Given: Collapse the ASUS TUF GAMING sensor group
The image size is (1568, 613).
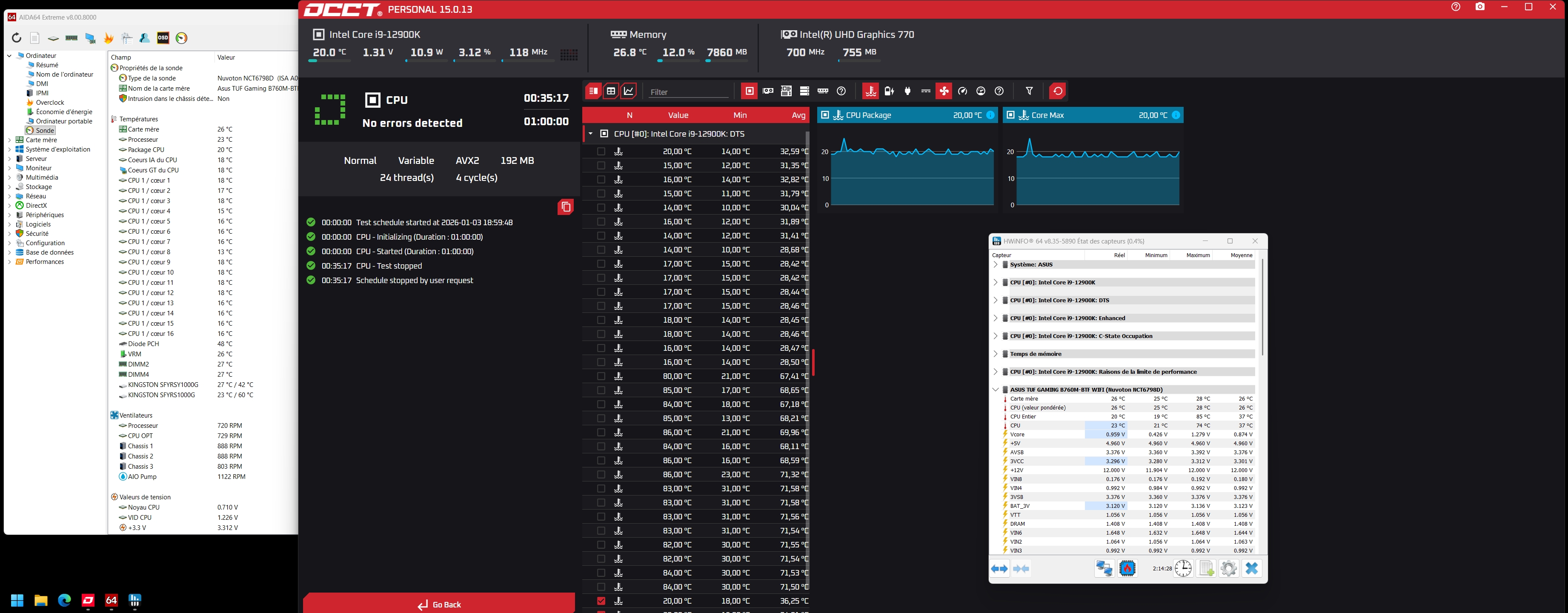Looking at the screenshot, I should pyautogui.click(x=996, y=390).
